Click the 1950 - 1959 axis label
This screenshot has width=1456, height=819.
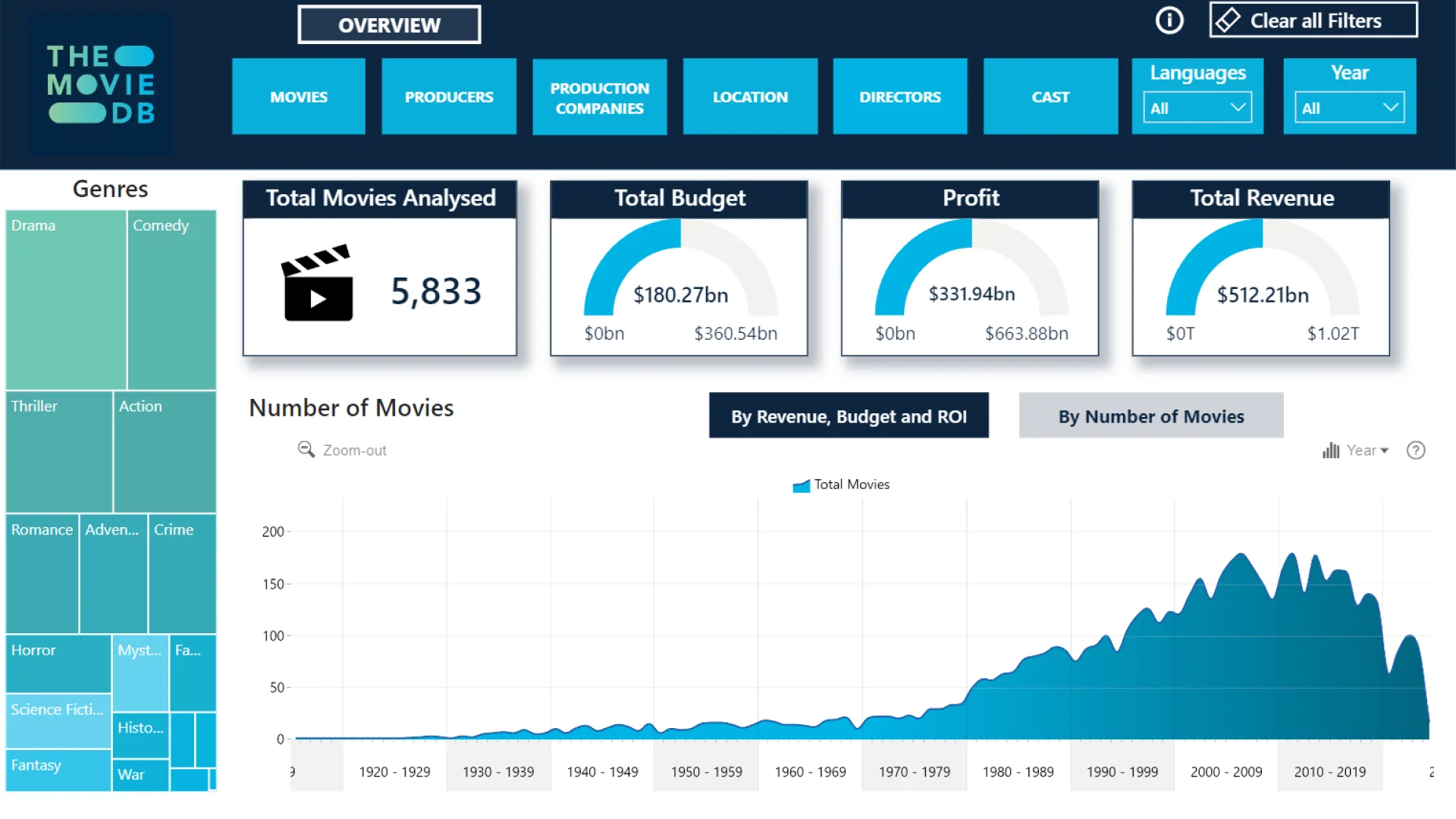(x=706, y=772)
